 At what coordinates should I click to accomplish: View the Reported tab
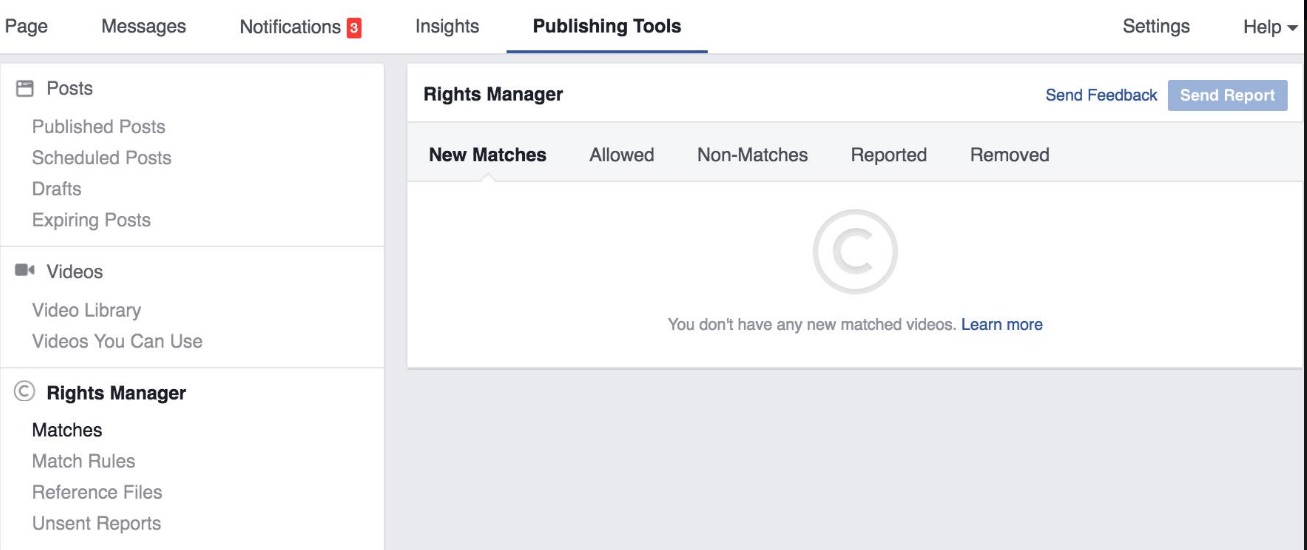888,155
